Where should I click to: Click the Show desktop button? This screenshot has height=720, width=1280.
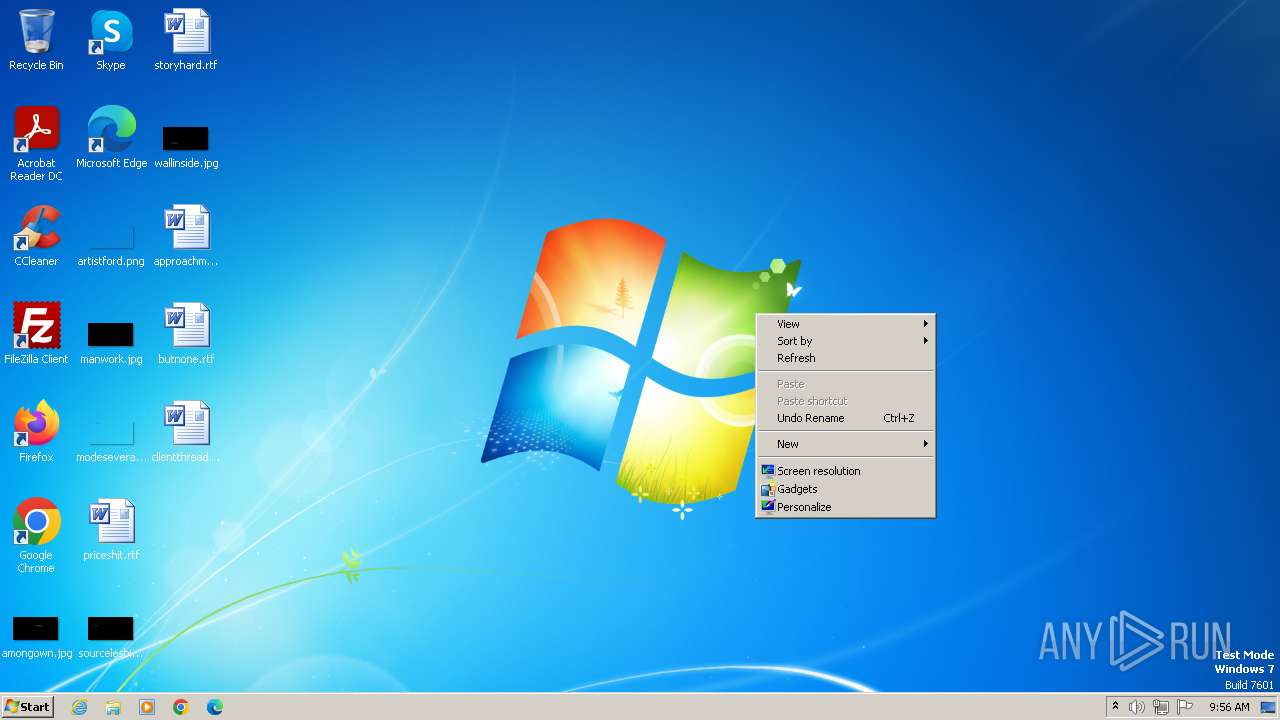pyautogui.click(x=1268, y=707)
